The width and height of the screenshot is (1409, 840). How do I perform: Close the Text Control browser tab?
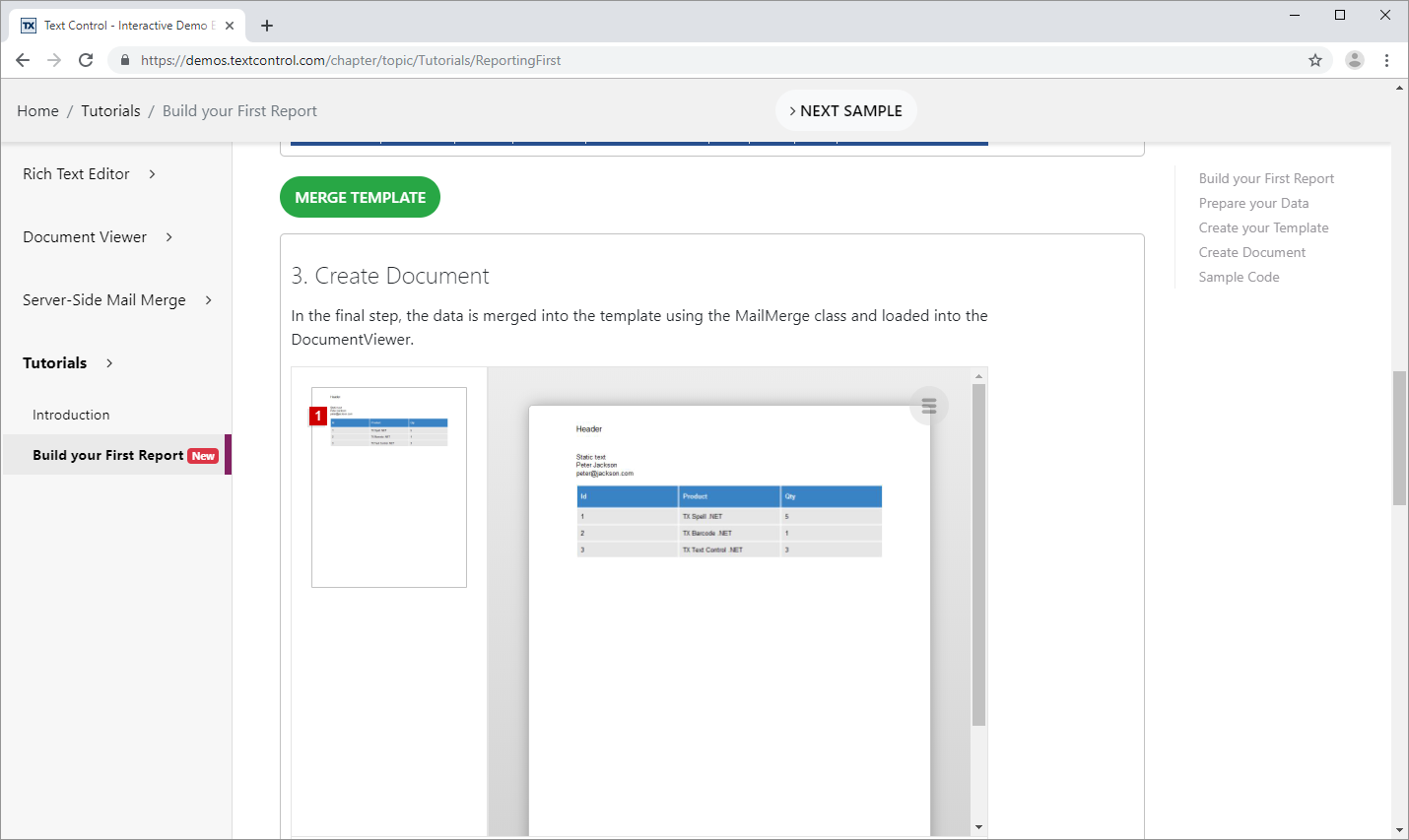coord(230,26)
